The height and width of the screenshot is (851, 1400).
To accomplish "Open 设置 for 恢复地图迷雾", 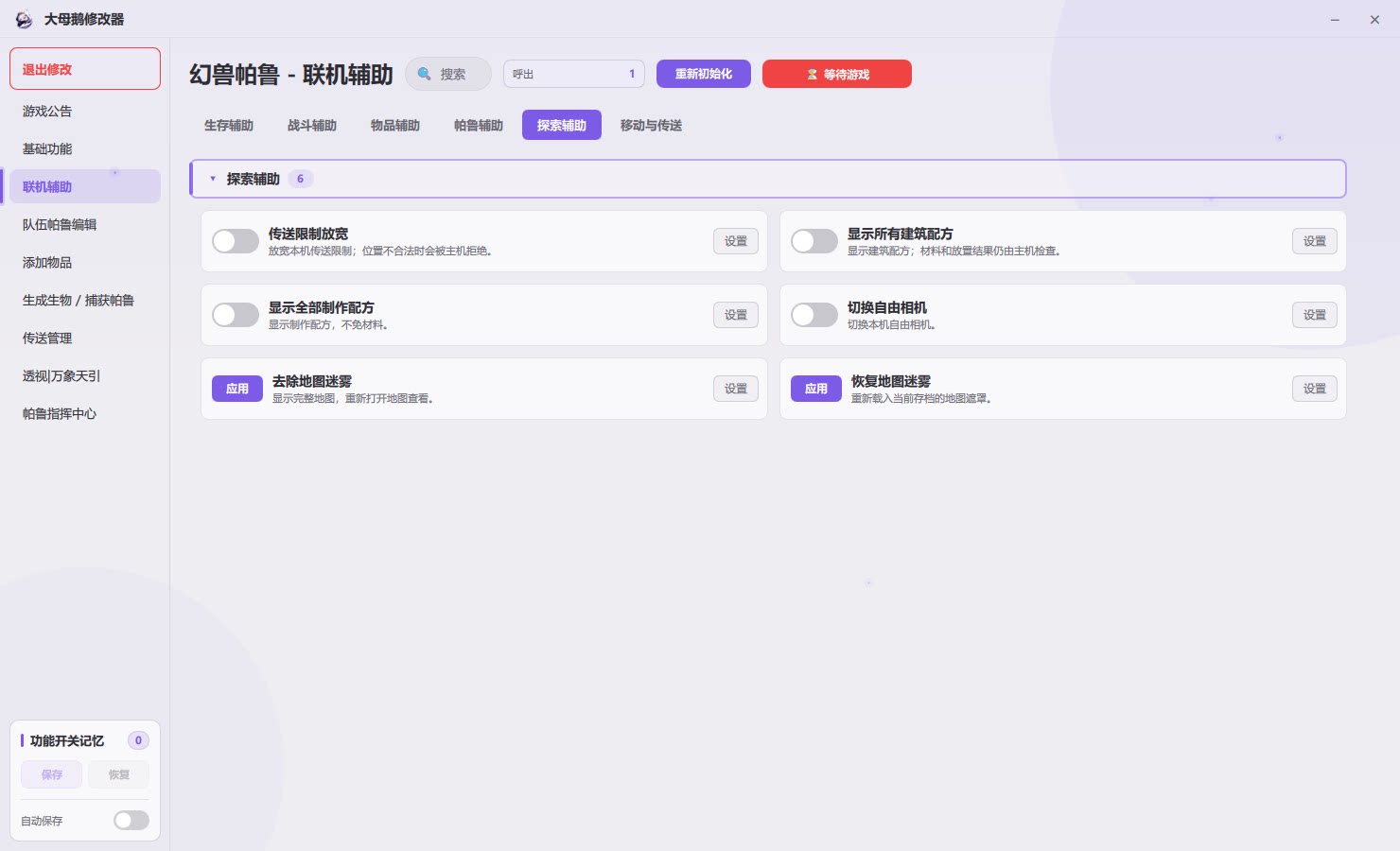I will click(x=1315, y=389).
